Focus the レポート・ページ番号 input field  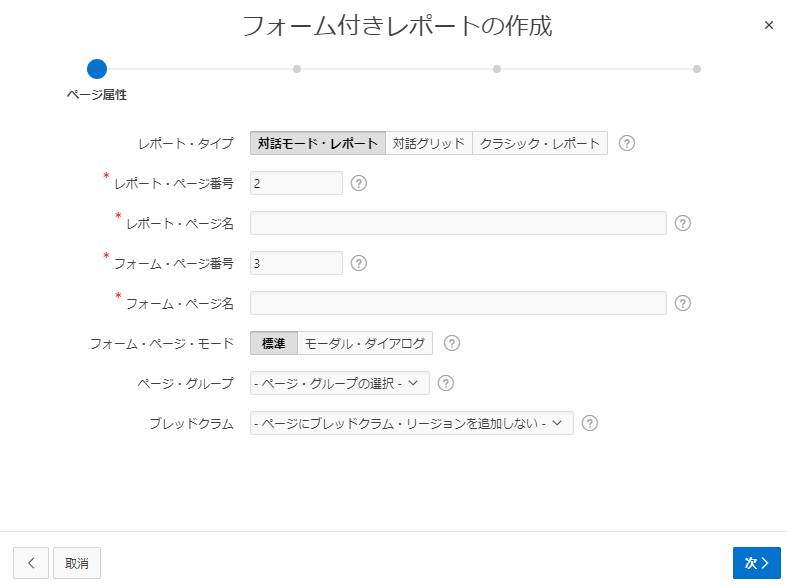coord(296,183)
